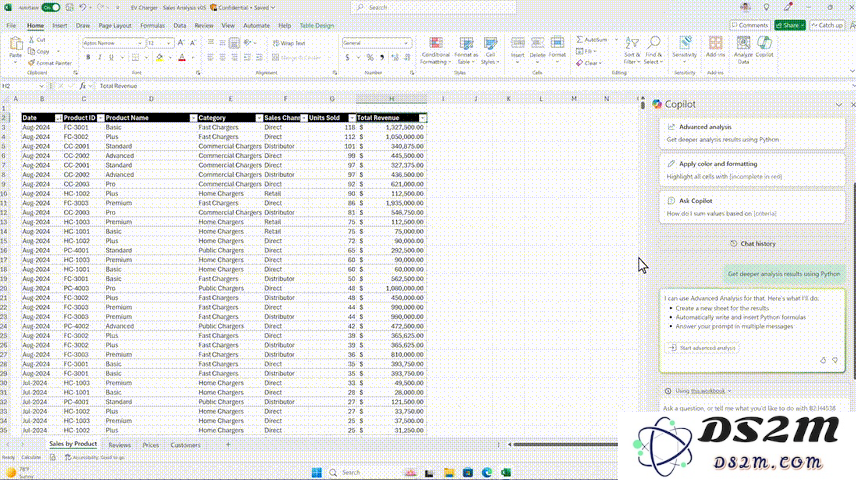Apply bold formatting with B icon
The height and width of the screenshot is (480, 856).
[x=88, y=57]
